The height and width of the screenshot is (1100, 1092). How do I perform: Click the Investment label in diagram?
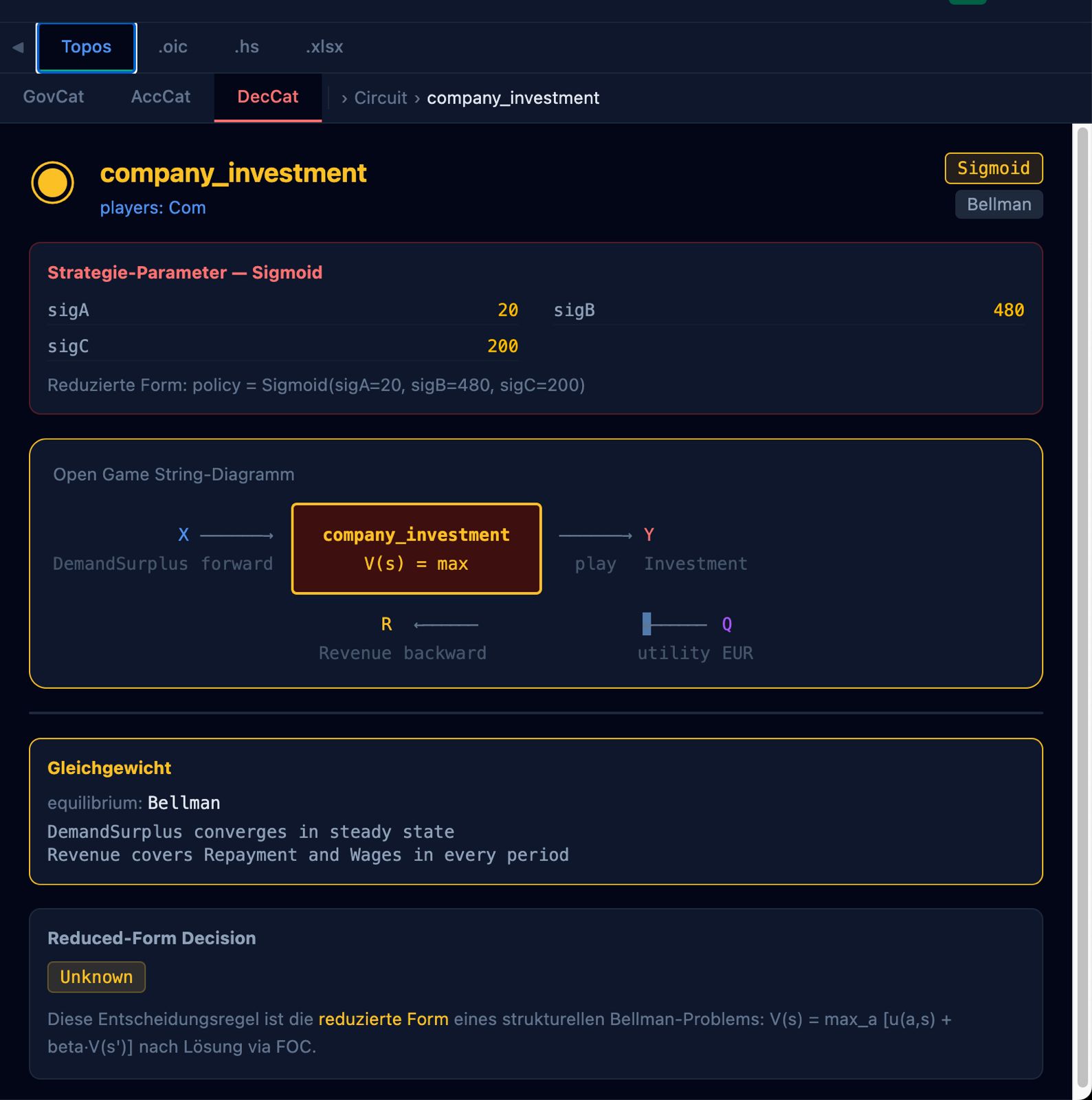[695, 564]
